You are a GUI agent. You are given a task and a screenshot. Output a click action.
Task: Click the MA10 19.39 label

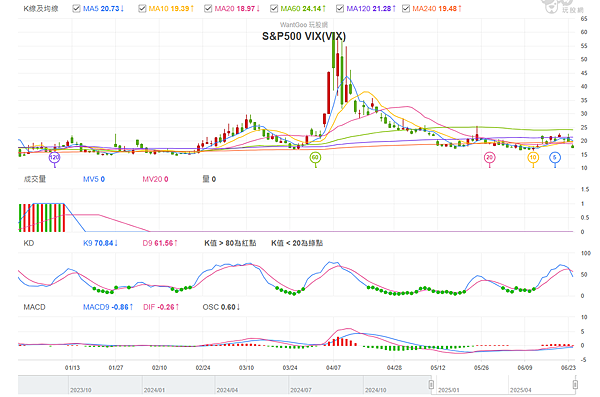tap(171, 8)
